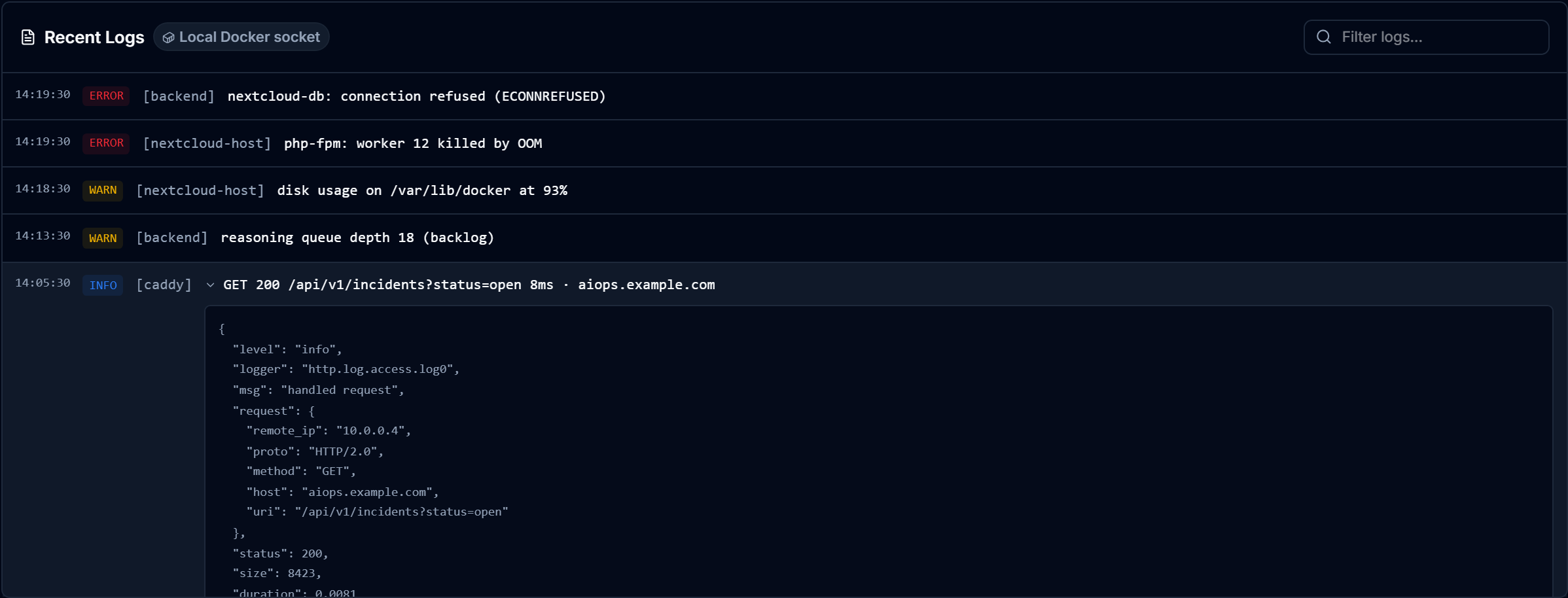This screenshot has width=1568, height=598.
Task: Click the "level": "info" JSON line
Action: point(287,350)
